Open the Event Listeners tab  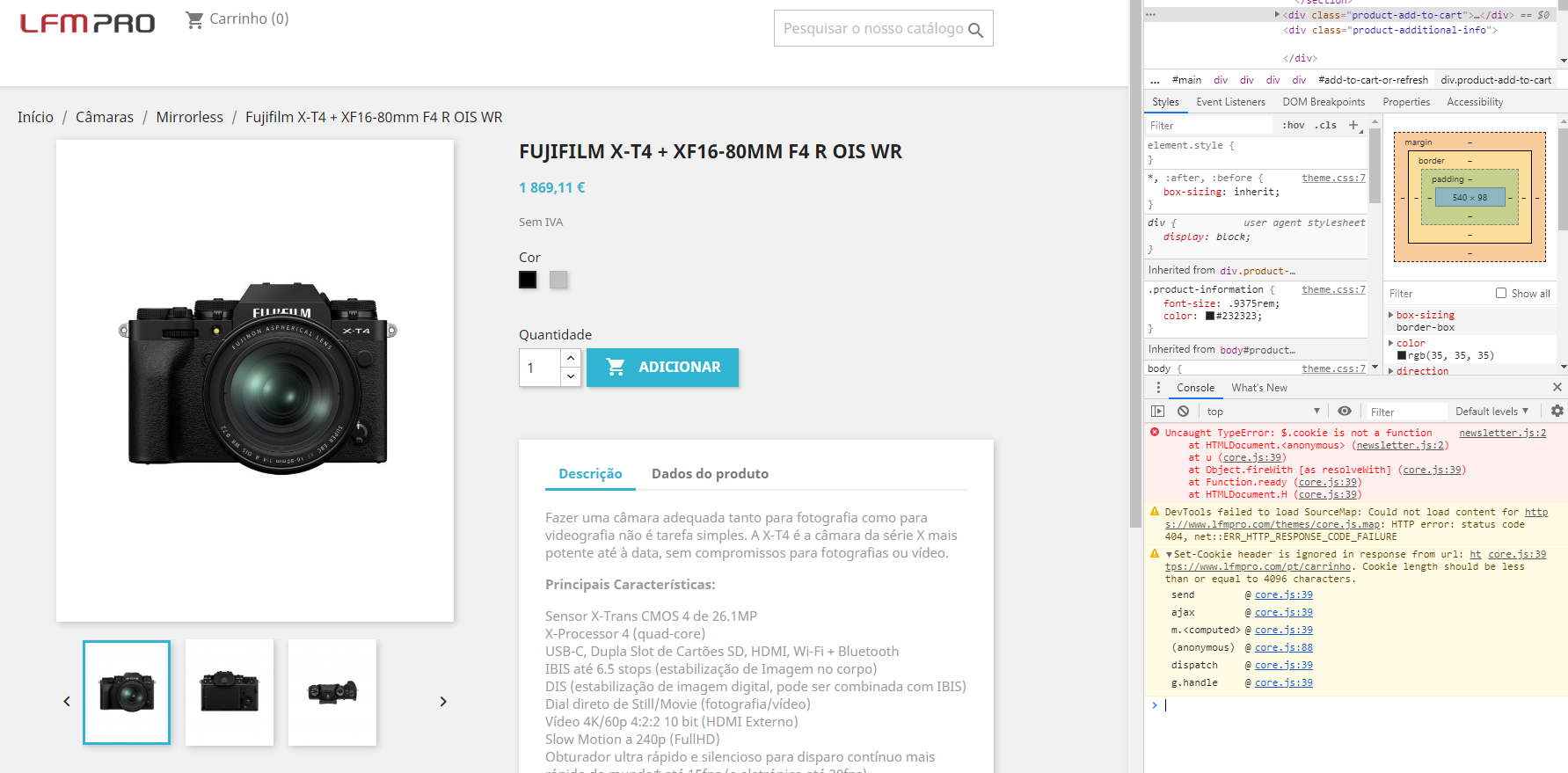(x=1230, y=102)
